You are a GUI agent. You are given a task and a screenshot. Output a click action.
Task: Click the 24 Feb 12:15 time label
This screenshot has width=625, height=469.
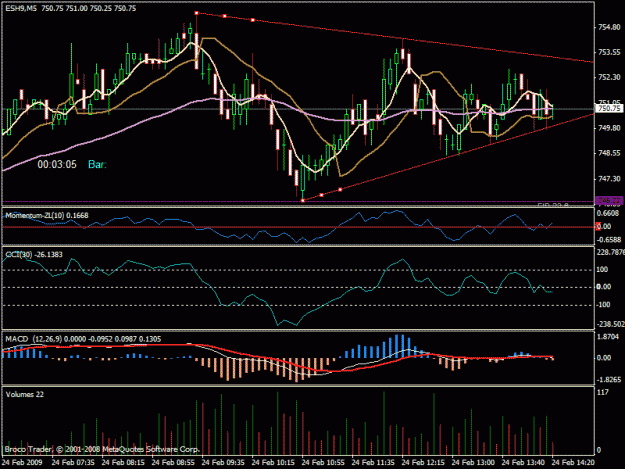[x=423, y=463]
